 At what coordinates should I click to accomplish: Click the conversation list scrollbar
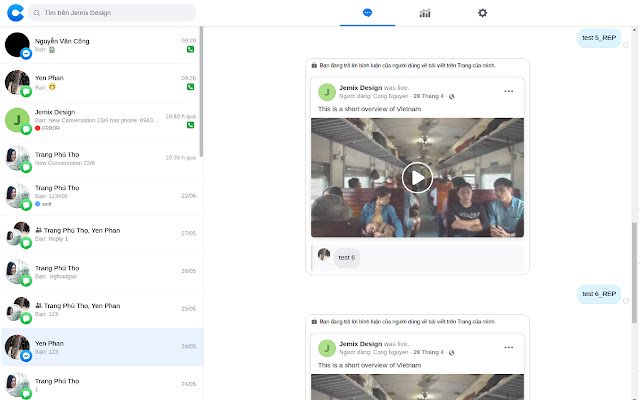[201, 92]
